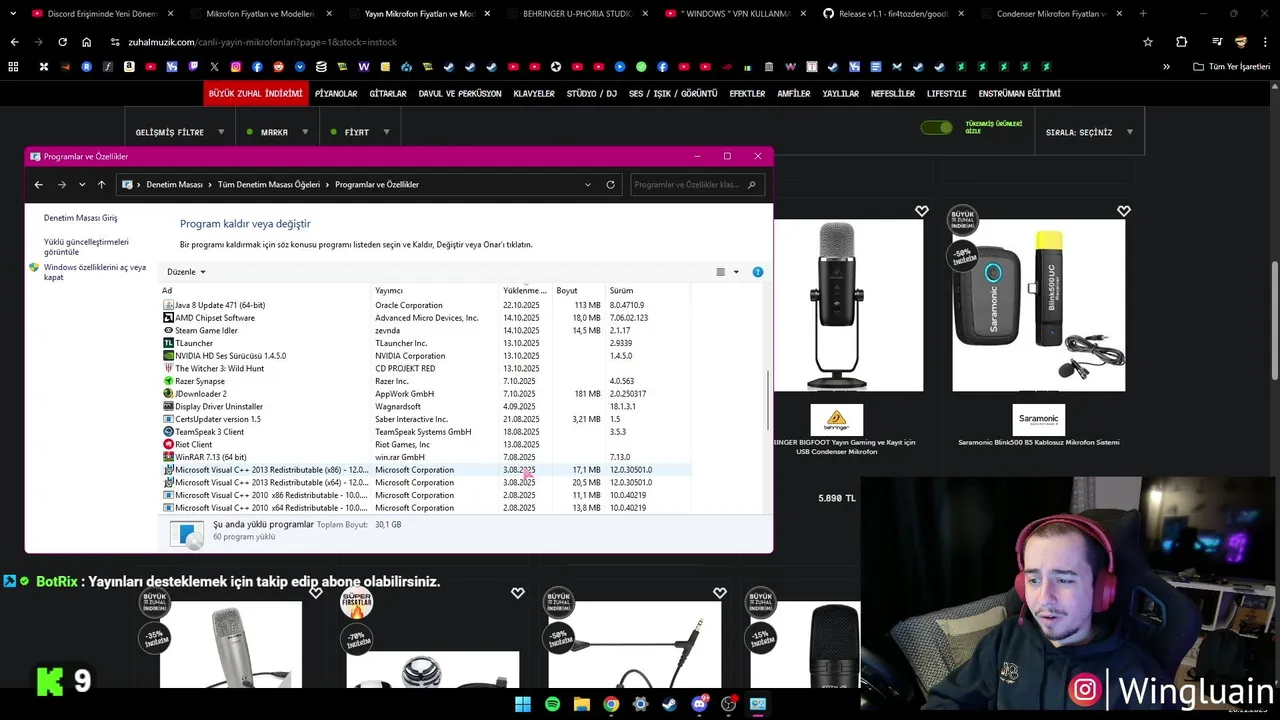Open OBS Studio from the taskbar

coord(728,704)
